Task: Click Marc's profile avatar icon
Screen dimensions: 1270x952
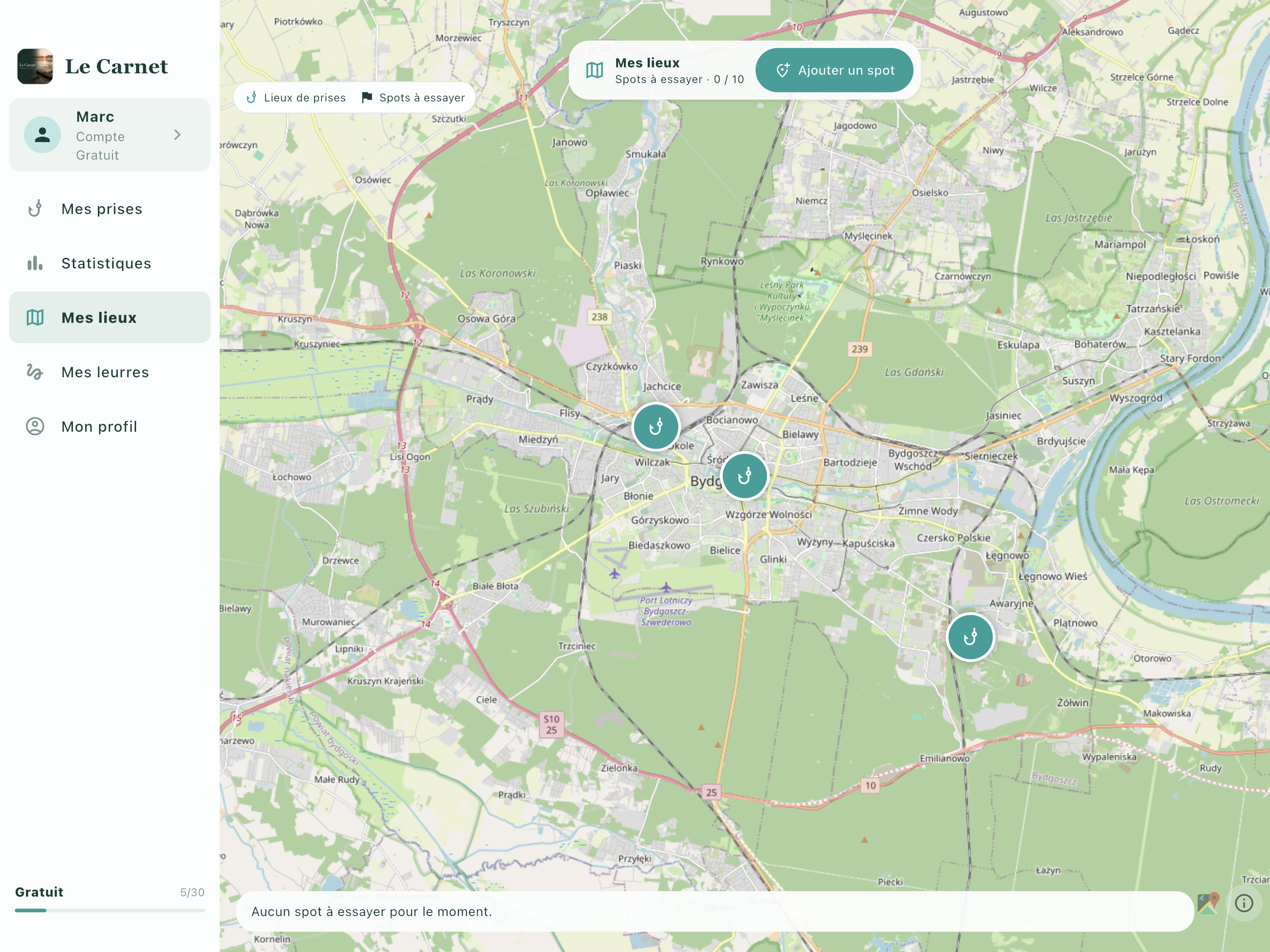Action: pyautogui.click(x=42, y=135)
